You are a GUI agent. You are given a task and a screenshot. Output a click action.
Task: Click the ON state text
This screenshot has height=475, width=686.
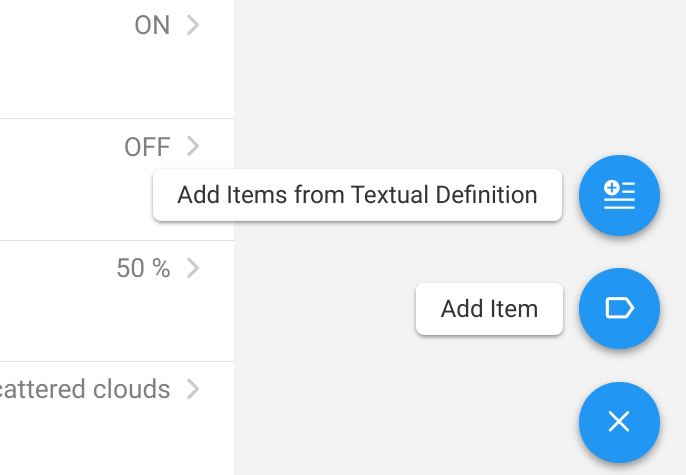click(x=152, y=26)
